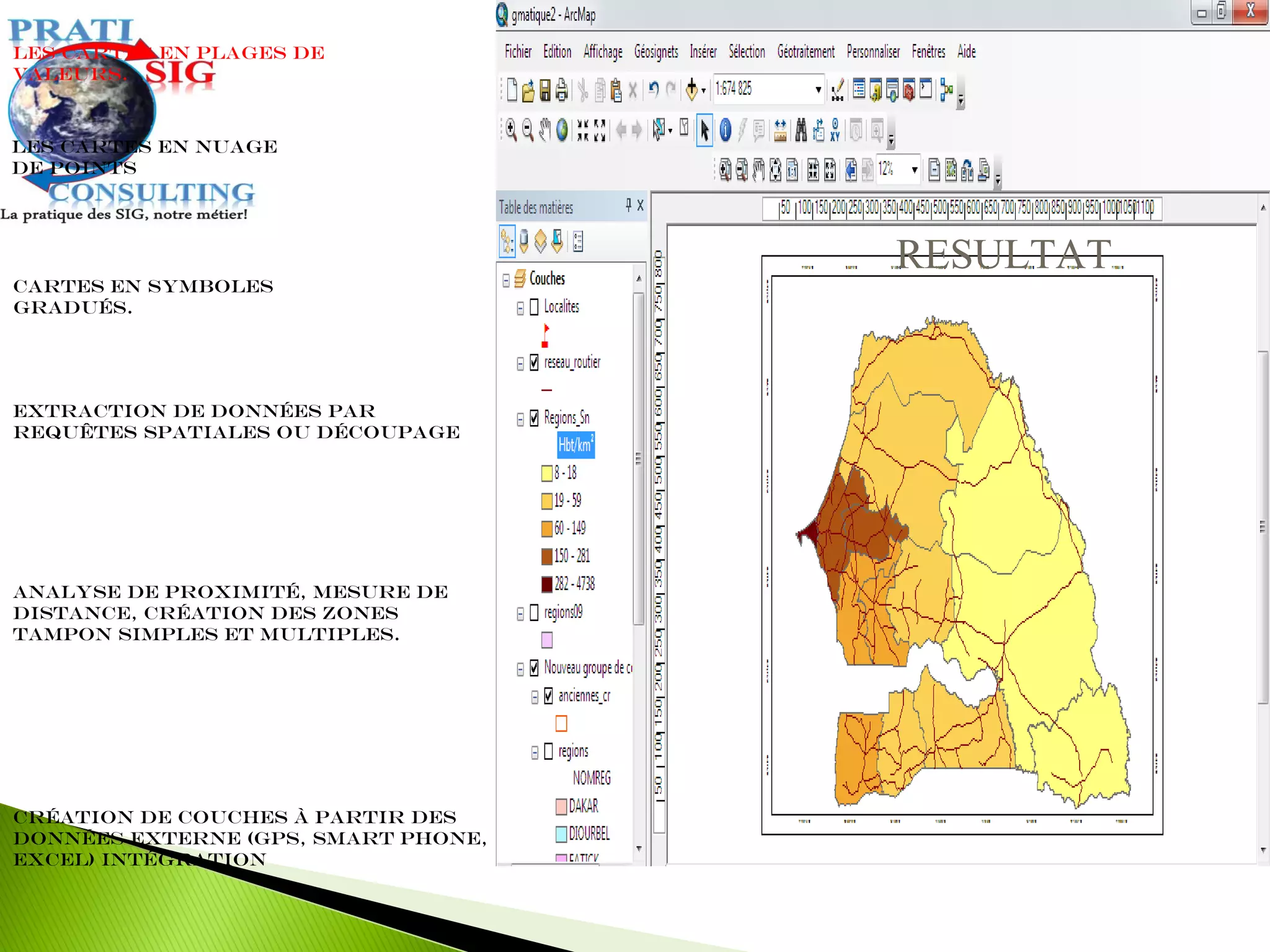Enable the Localites layer checkbox
This screenshot has height=952, width=1270.
(534, 307)
